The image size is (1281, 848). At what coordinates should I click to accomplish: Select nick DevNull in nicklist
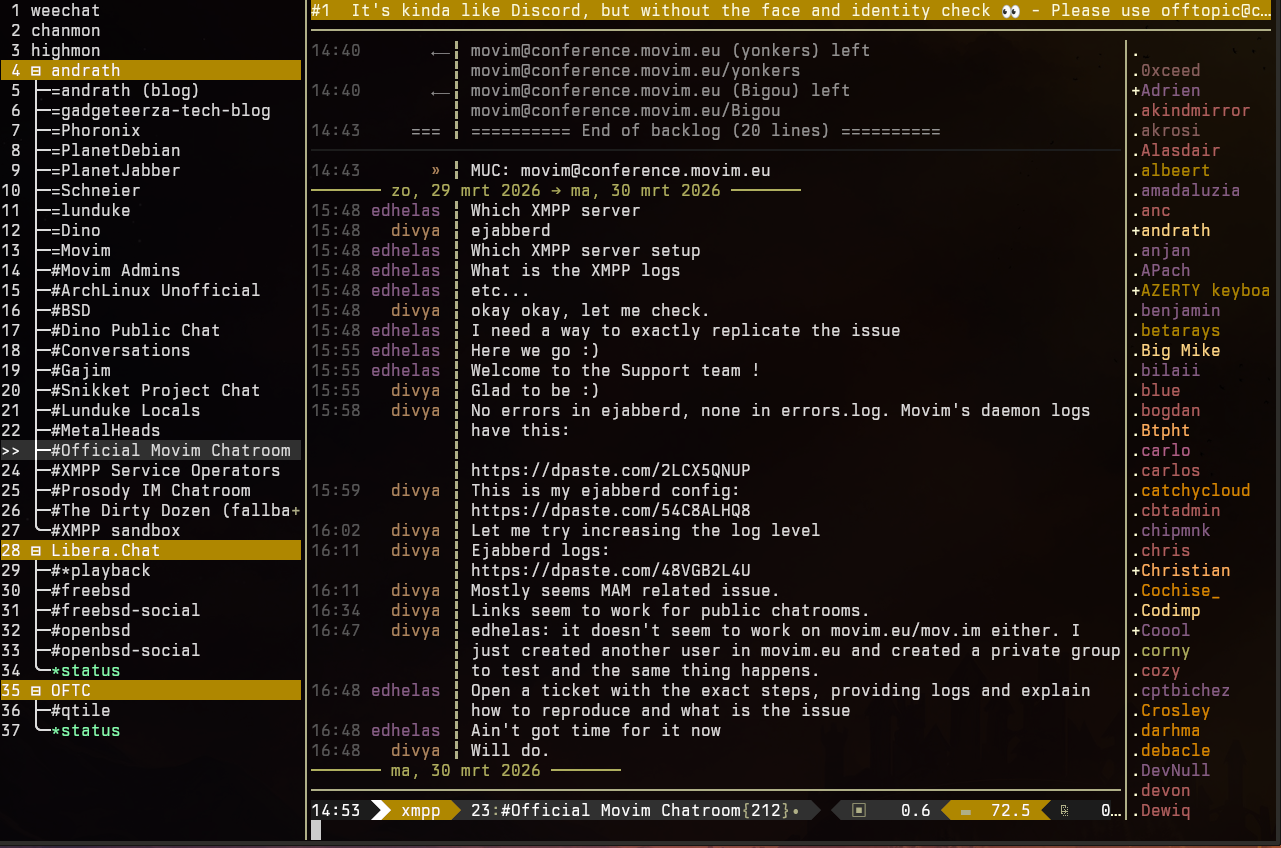click(x=1175, y=770)
